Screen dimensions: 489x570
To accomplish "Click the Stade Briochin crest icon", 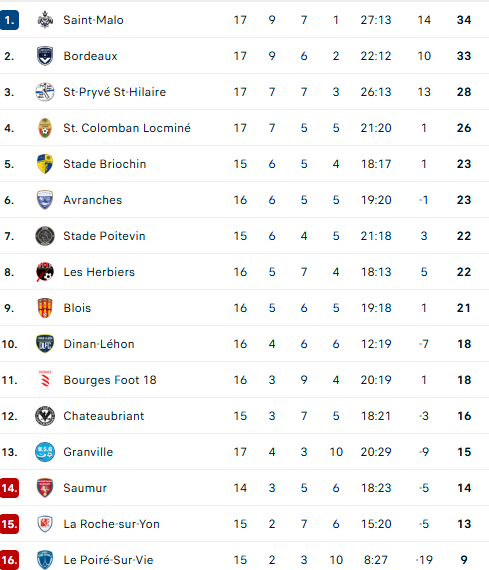I will click(45, 164).
